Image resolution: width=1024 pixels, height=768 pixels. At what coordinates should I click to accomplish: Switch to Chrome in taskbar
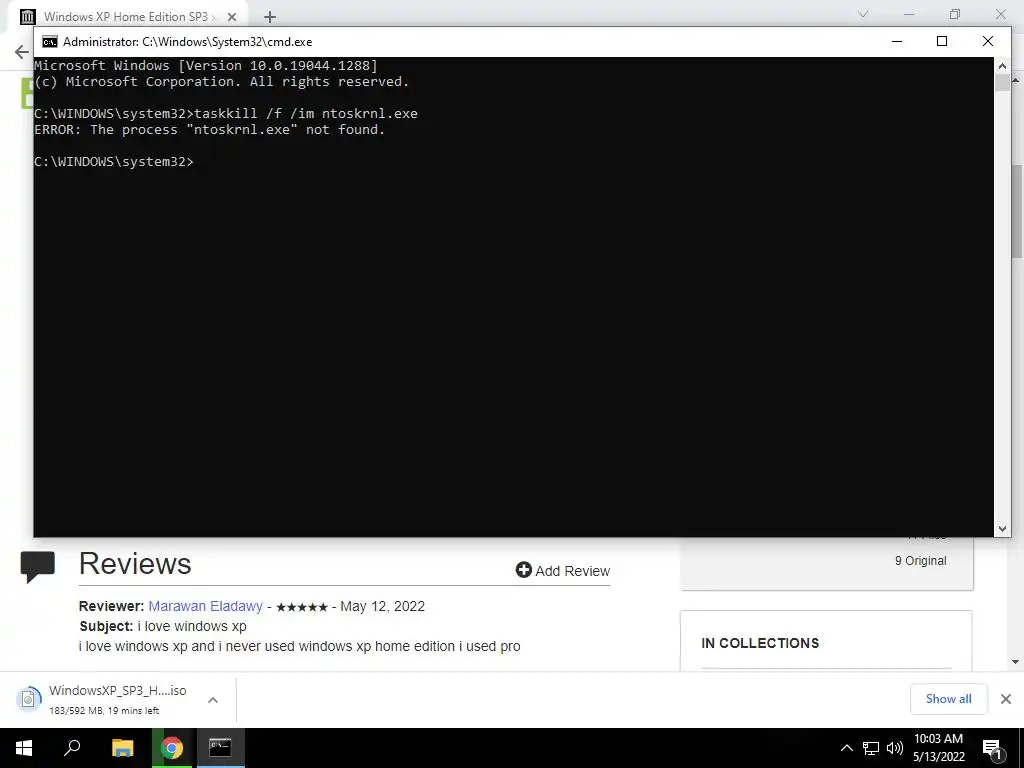(x=172, y=748)
